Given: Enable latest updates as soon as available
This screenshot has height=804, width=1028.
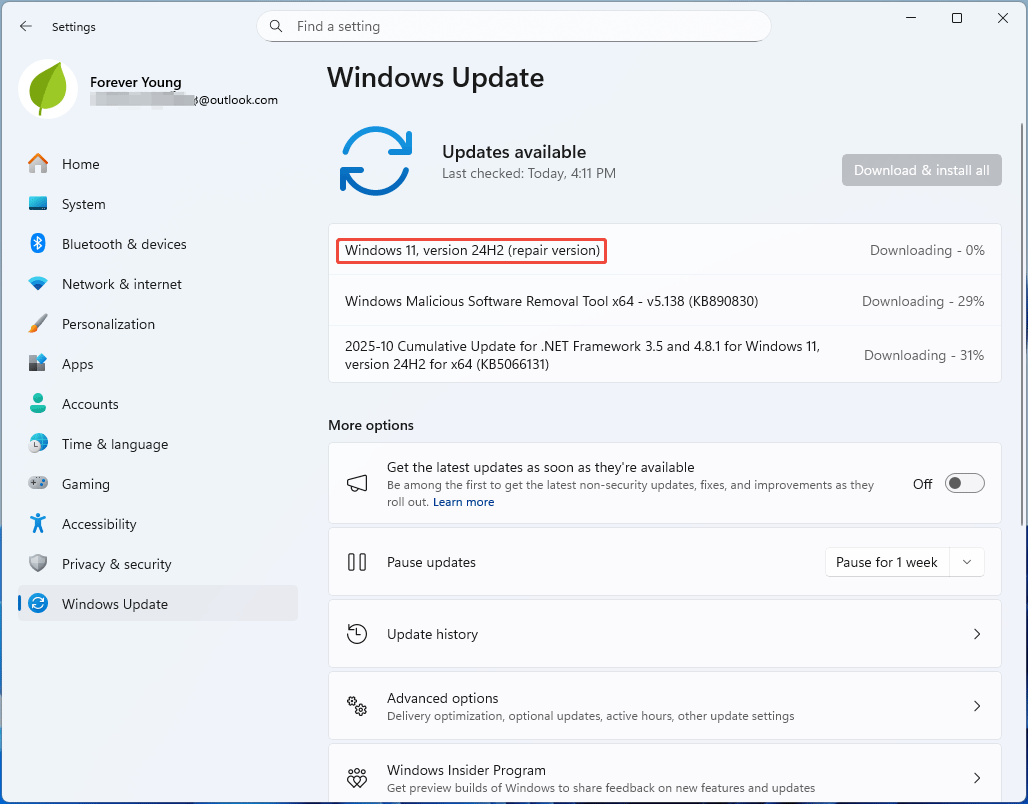Looking at the screenshot, I should click(963, 483).
